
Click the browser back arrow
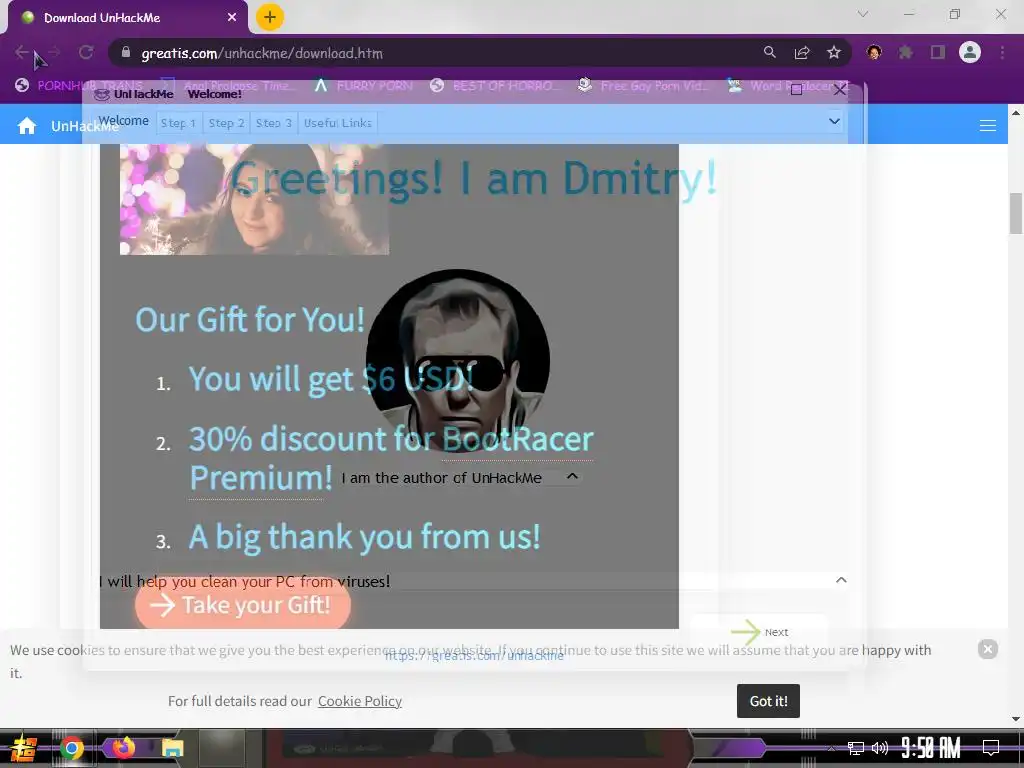pos(22,52)
